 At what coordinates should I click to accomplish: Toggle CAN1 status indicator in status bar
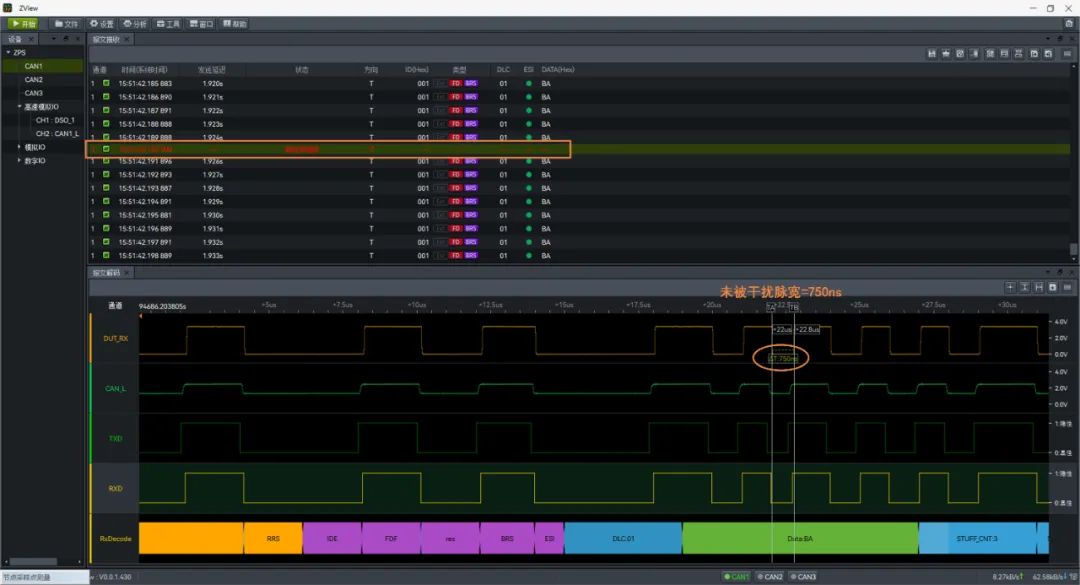(x=736, y=577)
